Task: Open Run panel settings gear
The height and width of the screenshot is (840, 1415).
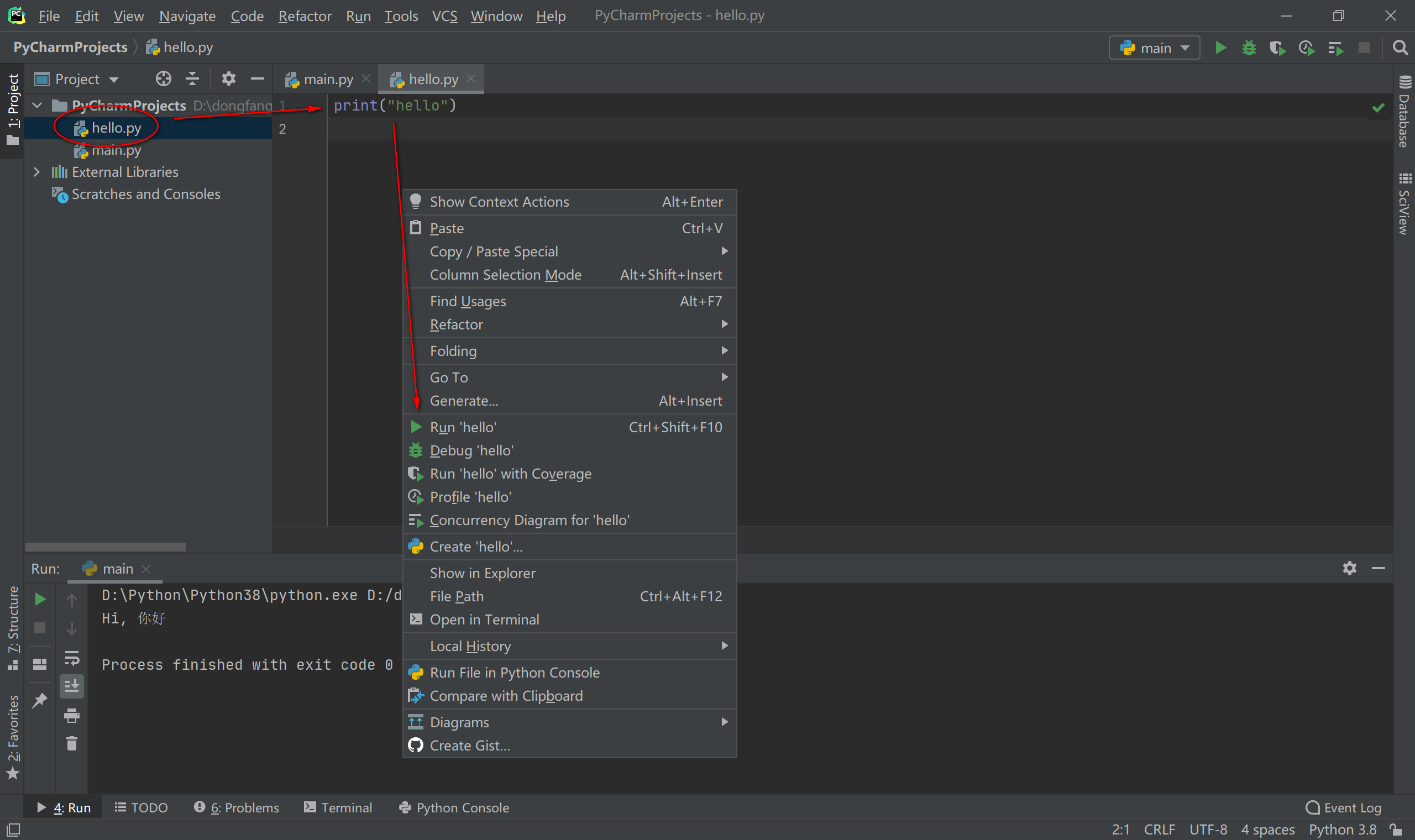Action: [x=1349, y=568]
